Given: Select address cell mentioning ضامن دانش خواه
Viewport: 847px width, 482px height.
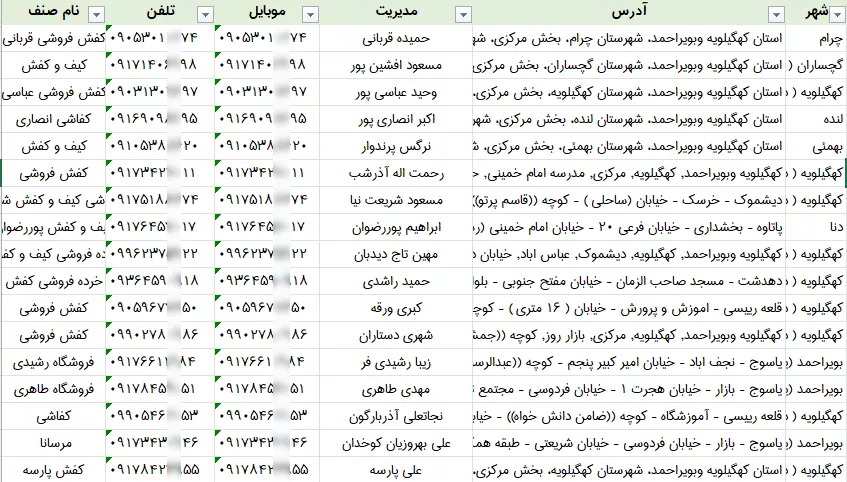Looking at the screenshot, I should (x=629, y=416).
